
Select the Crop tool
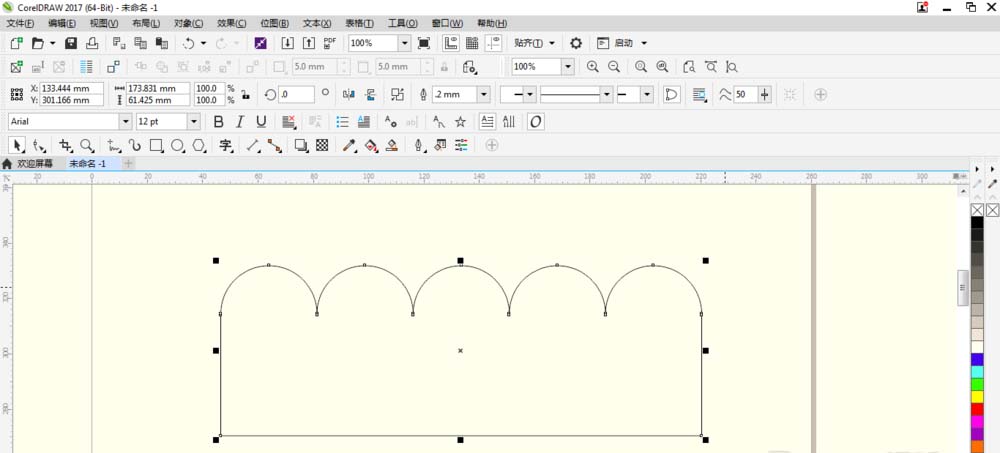click(66, 145)
